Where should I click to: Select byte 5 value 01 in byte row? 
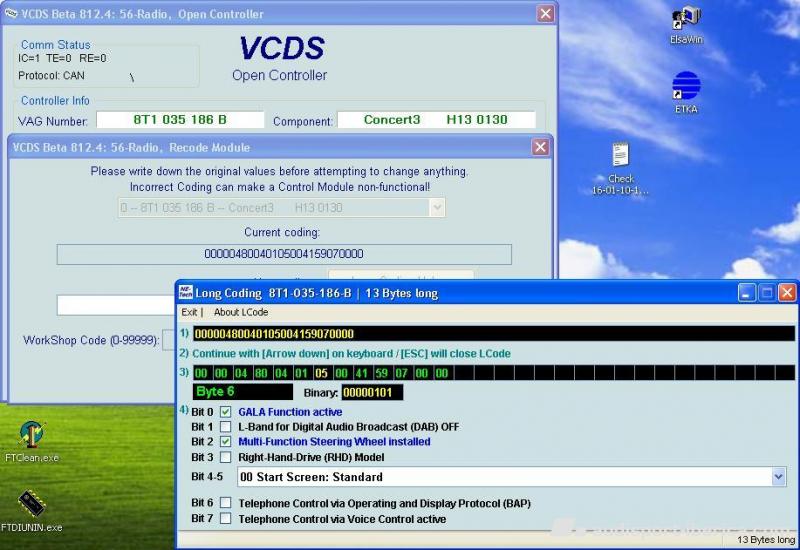[x=301, y=373]
